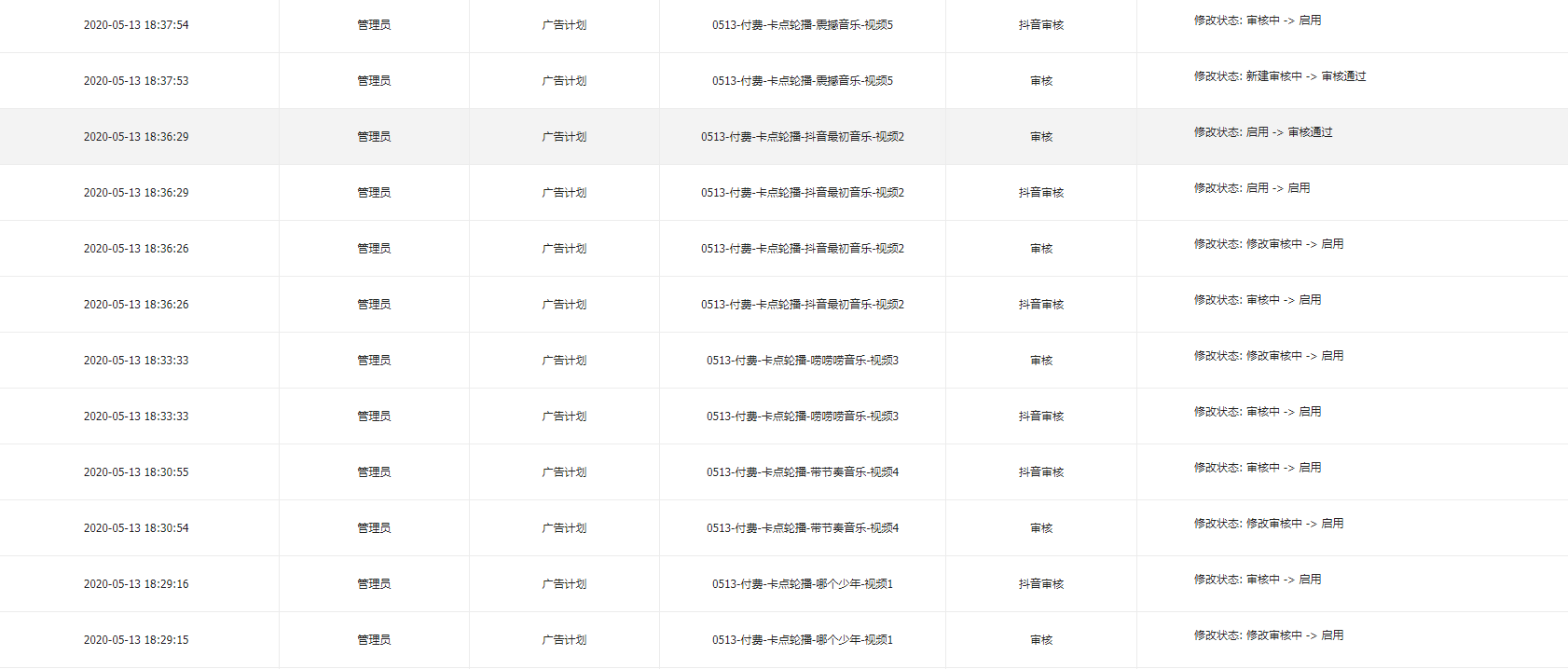This screenshot has width=1568, height=669.
Task: Click '管理员' operator in the 18:29:15 row
Action: pyautogui.click(x=374, y=640)
